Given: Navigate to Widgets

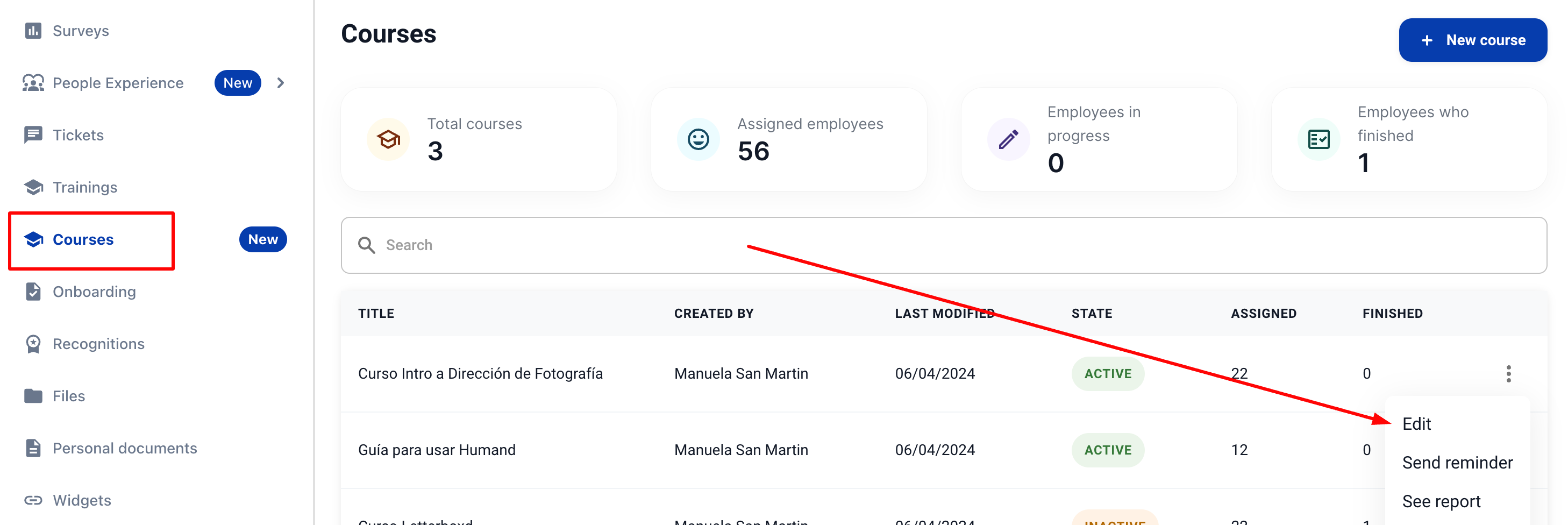Looking at the screenshot, I should coord(82,500).
